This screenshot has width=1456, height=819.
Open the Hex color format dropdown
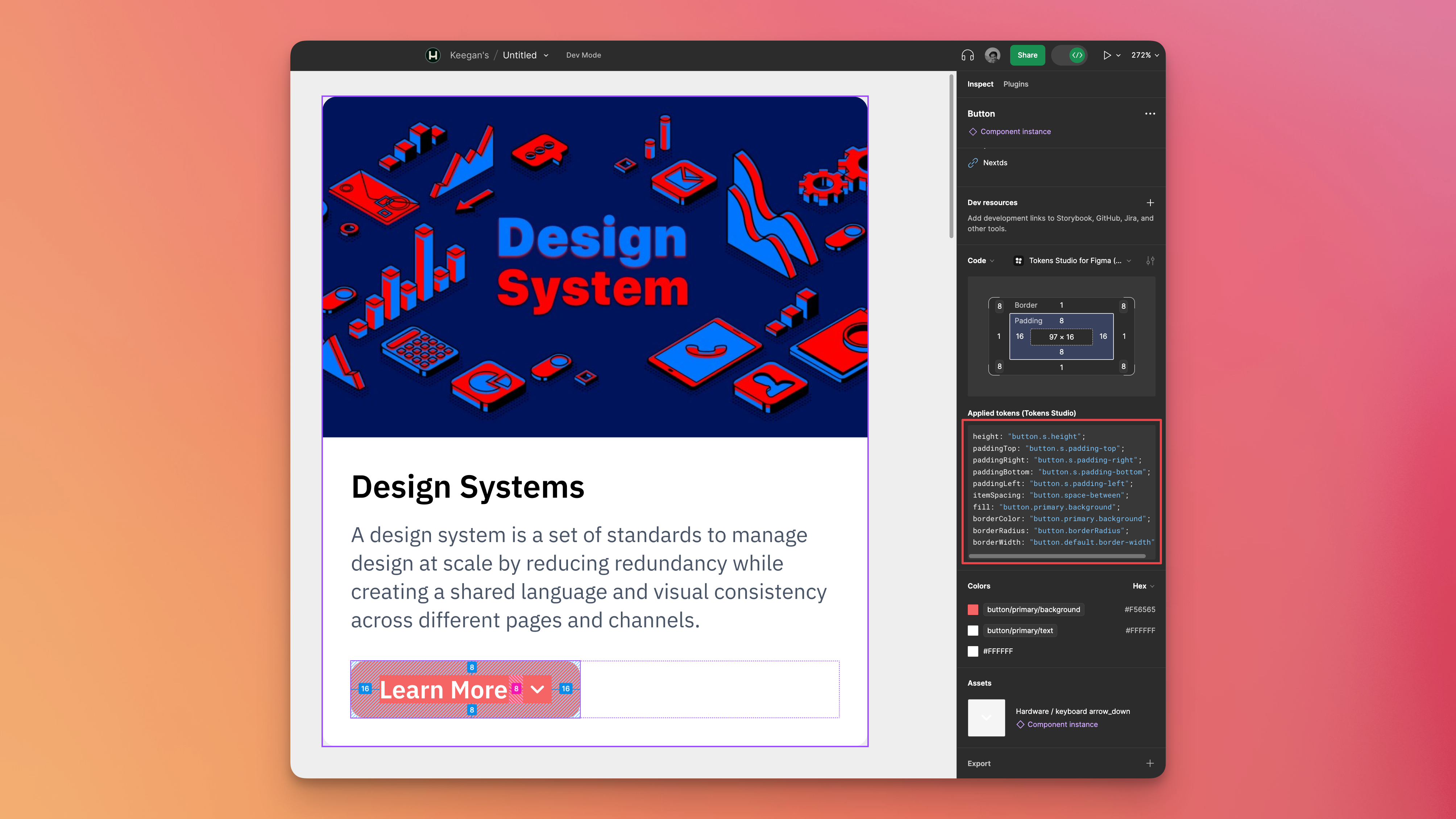click(1143, 586)
